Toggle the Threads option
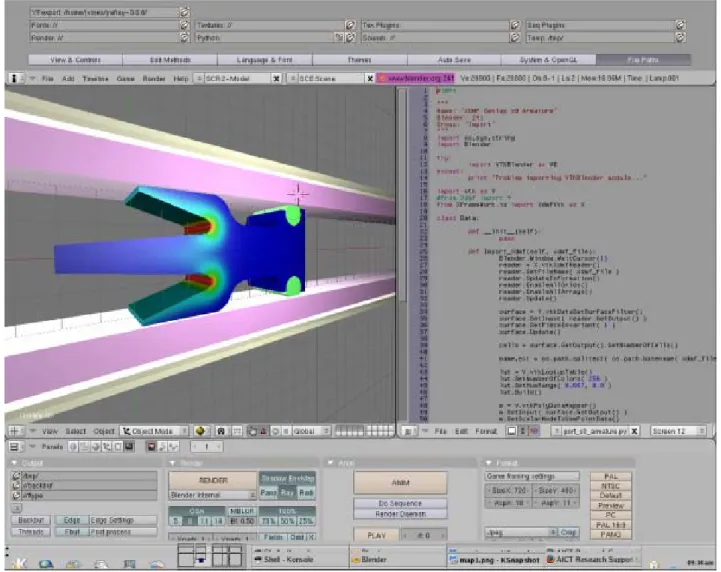The image size is (721, 572). coord(31,532)
